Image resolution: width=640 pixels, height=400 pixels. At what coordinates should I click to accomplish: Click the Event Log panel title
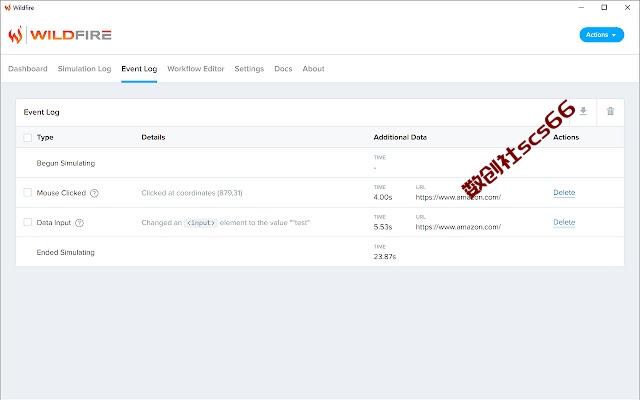pos(41,112)
